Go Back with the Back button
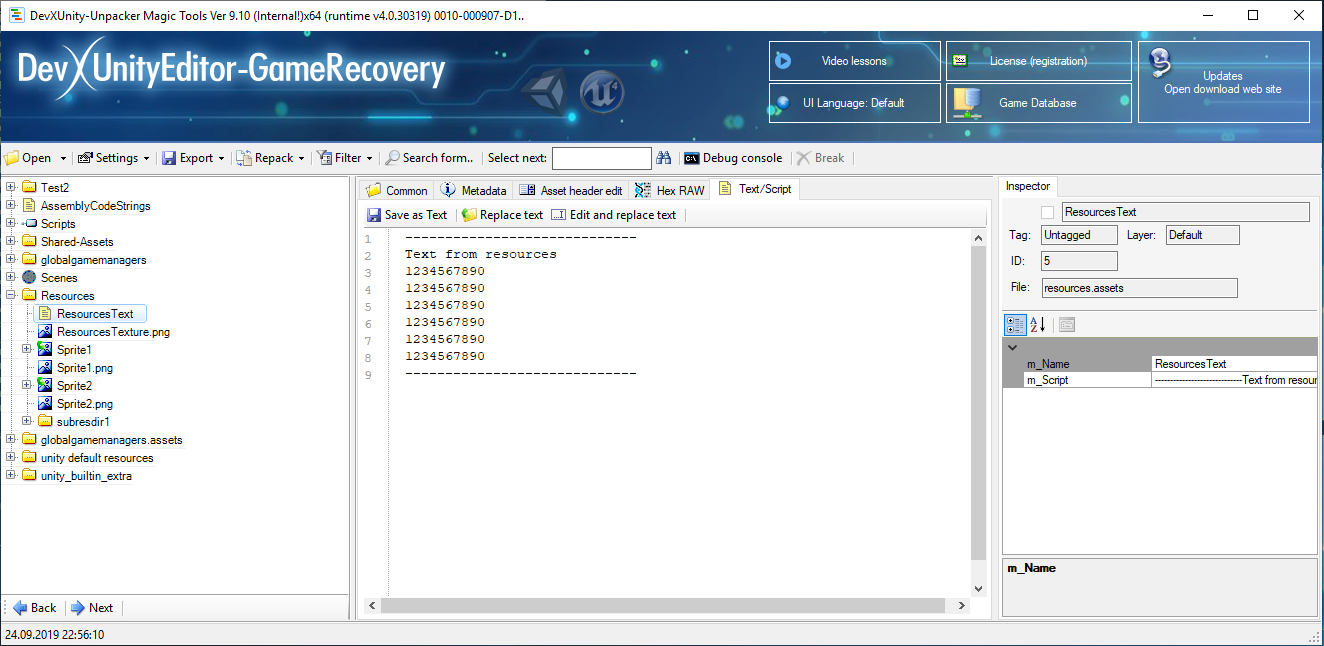The image size is (1324, 646). click(x=35, y=607)
